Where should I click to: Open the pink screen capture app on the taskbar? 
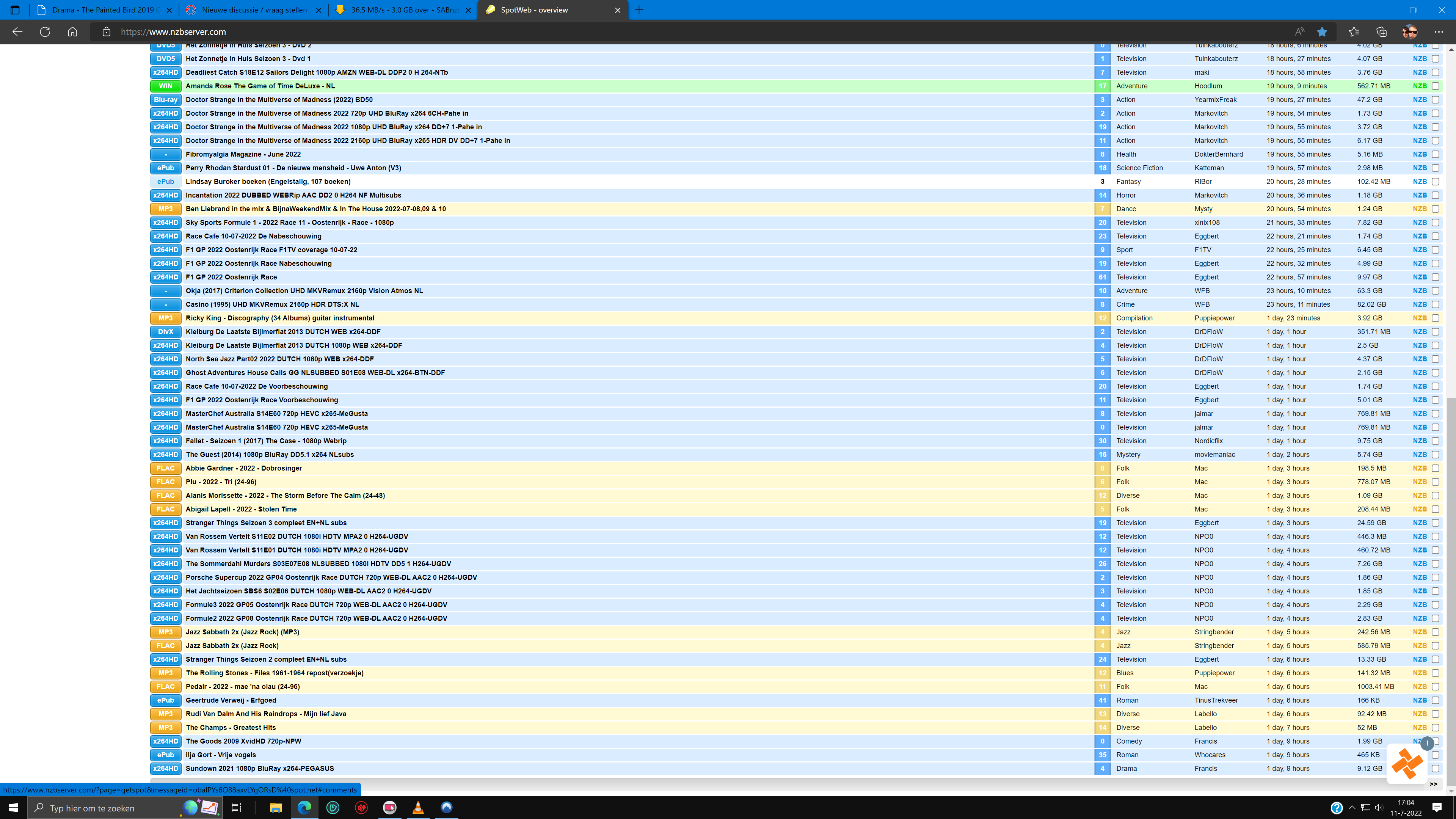pyautogui.click(x=389, y=808)
